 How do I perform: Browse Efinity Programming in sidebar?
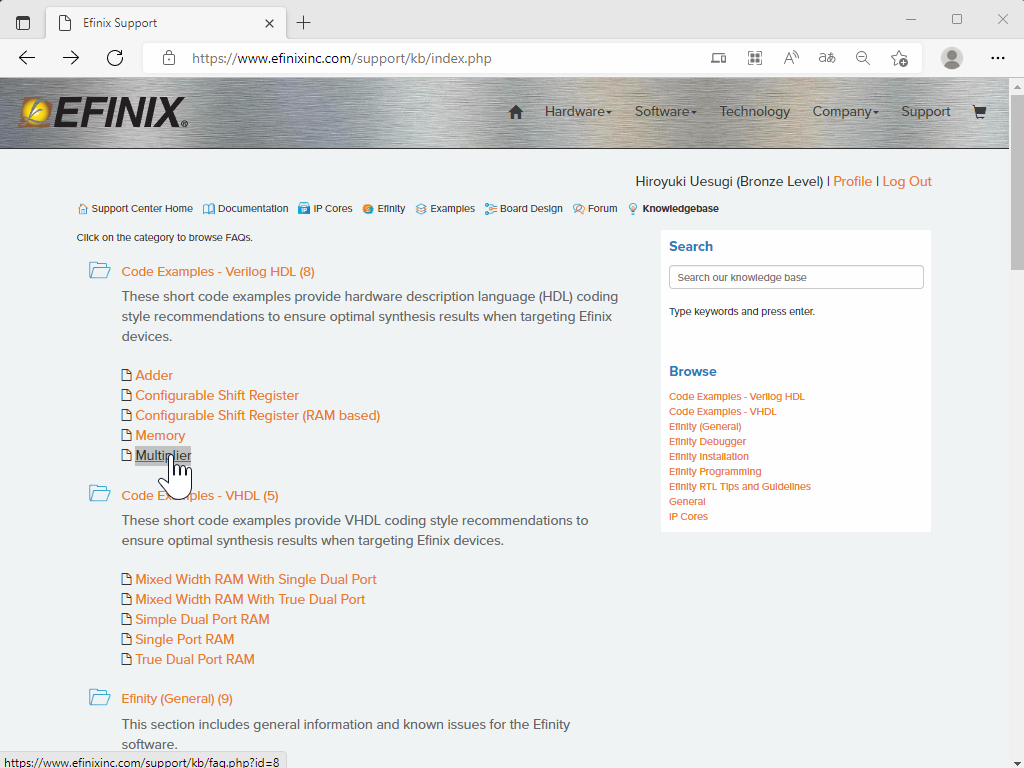click(x=715, y=472)
